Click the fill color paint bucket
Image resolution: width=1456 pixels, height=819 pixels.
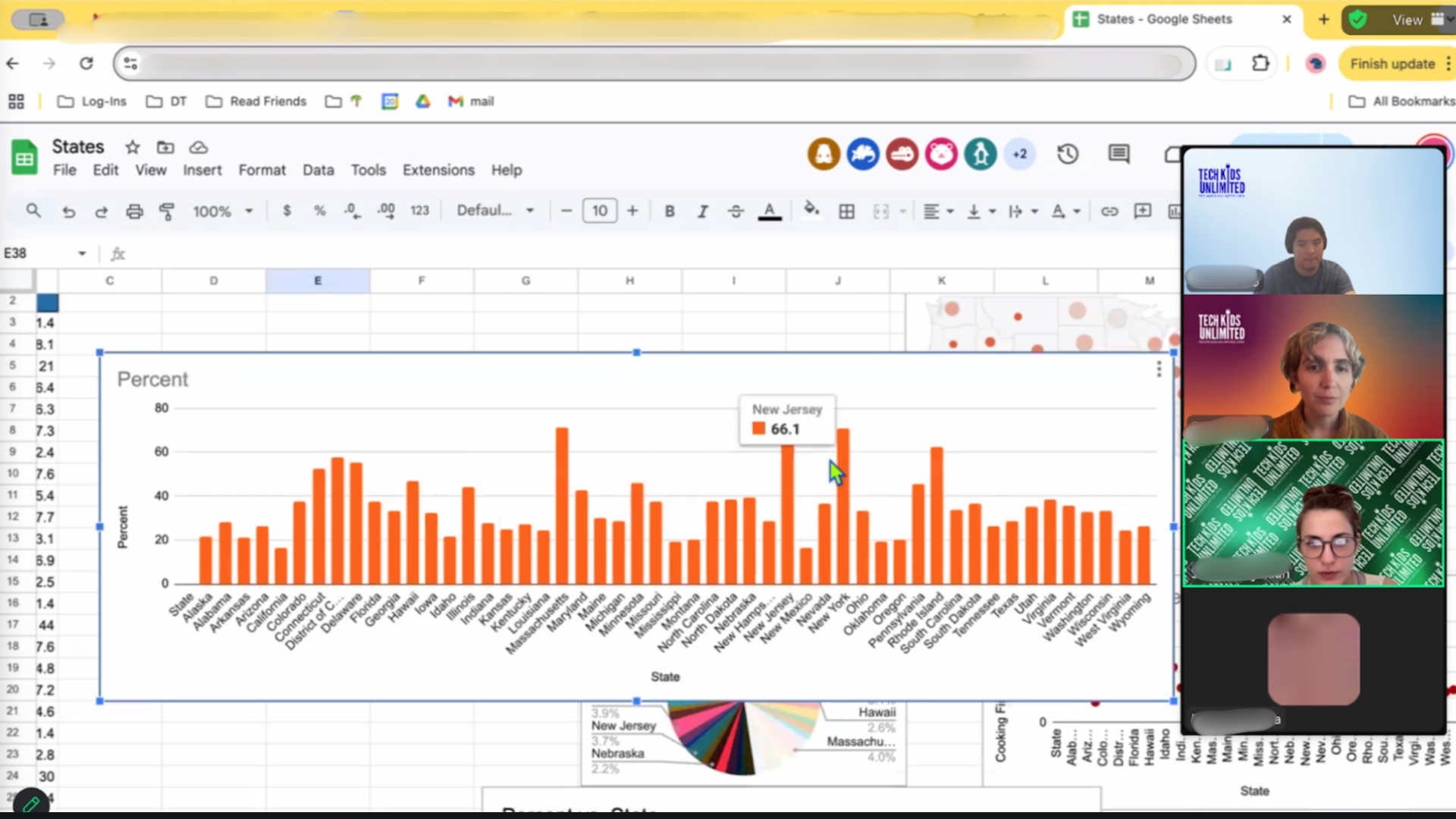(x=811, y=210)
